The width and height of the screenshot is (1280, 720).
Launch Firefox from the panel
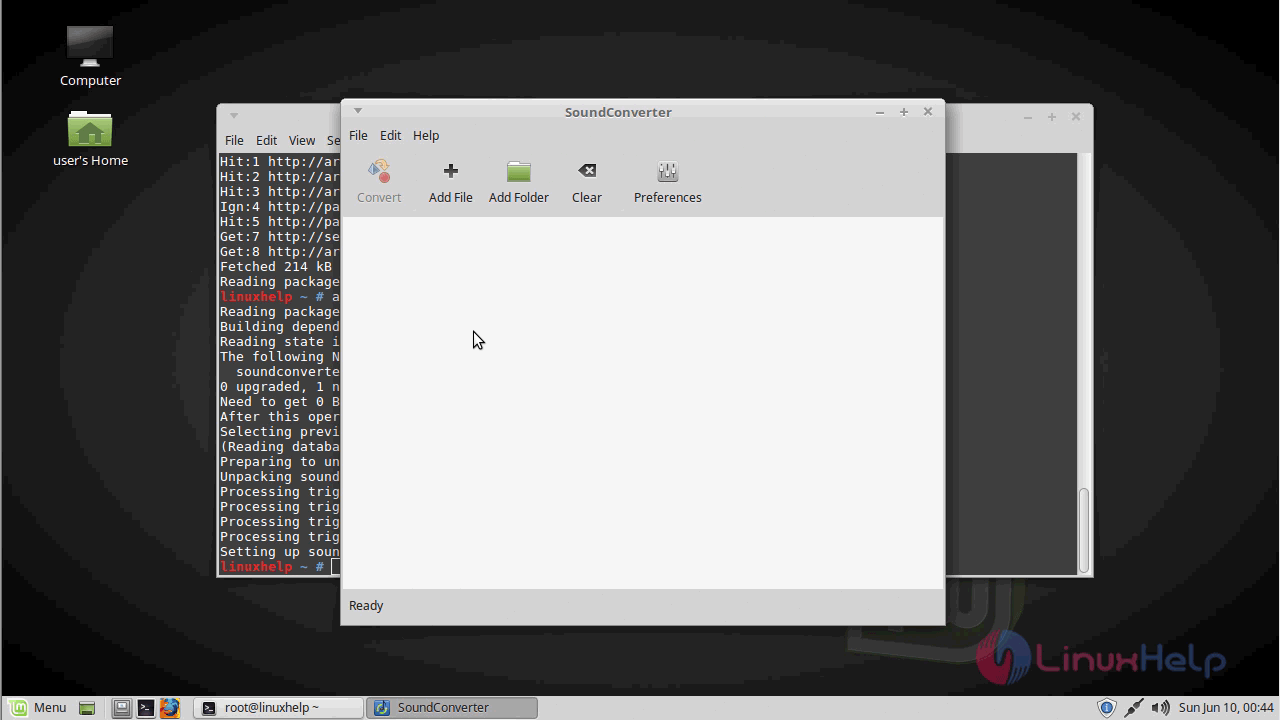click(x=169, y=708)
